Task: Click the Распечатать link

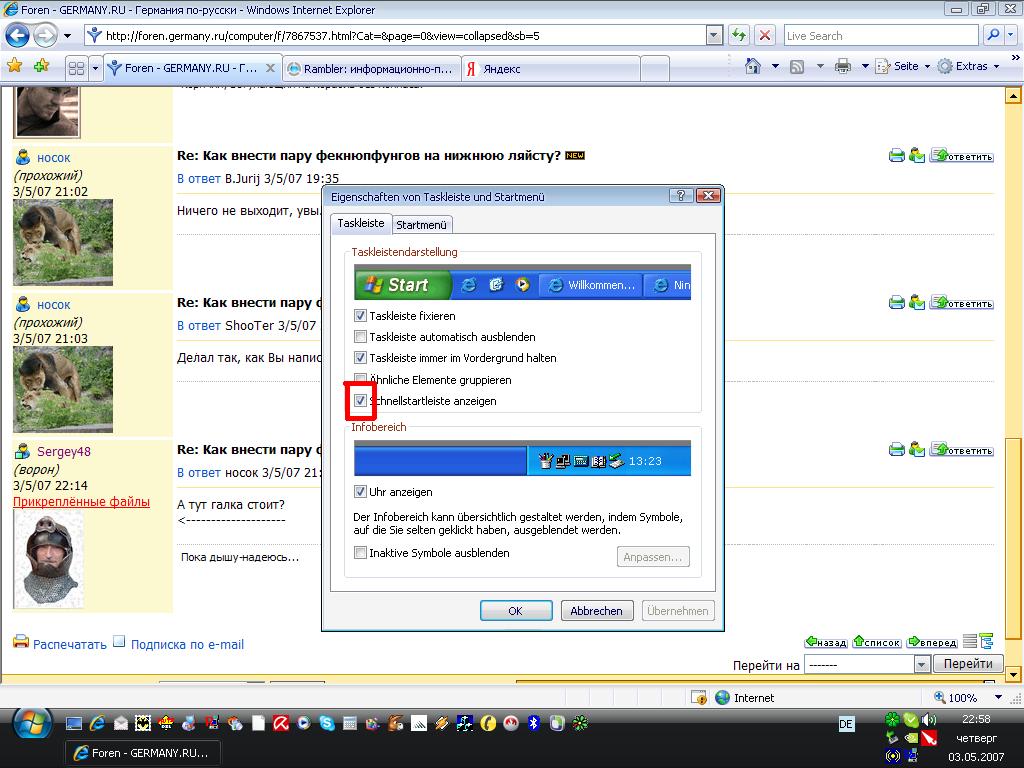Action: coord(69,644)
